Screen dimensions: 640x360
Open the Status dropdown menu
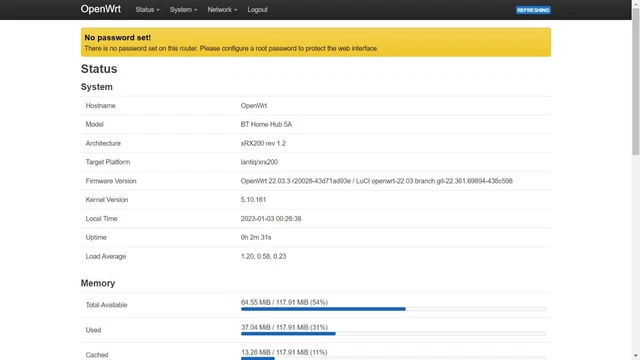[147, 10]
